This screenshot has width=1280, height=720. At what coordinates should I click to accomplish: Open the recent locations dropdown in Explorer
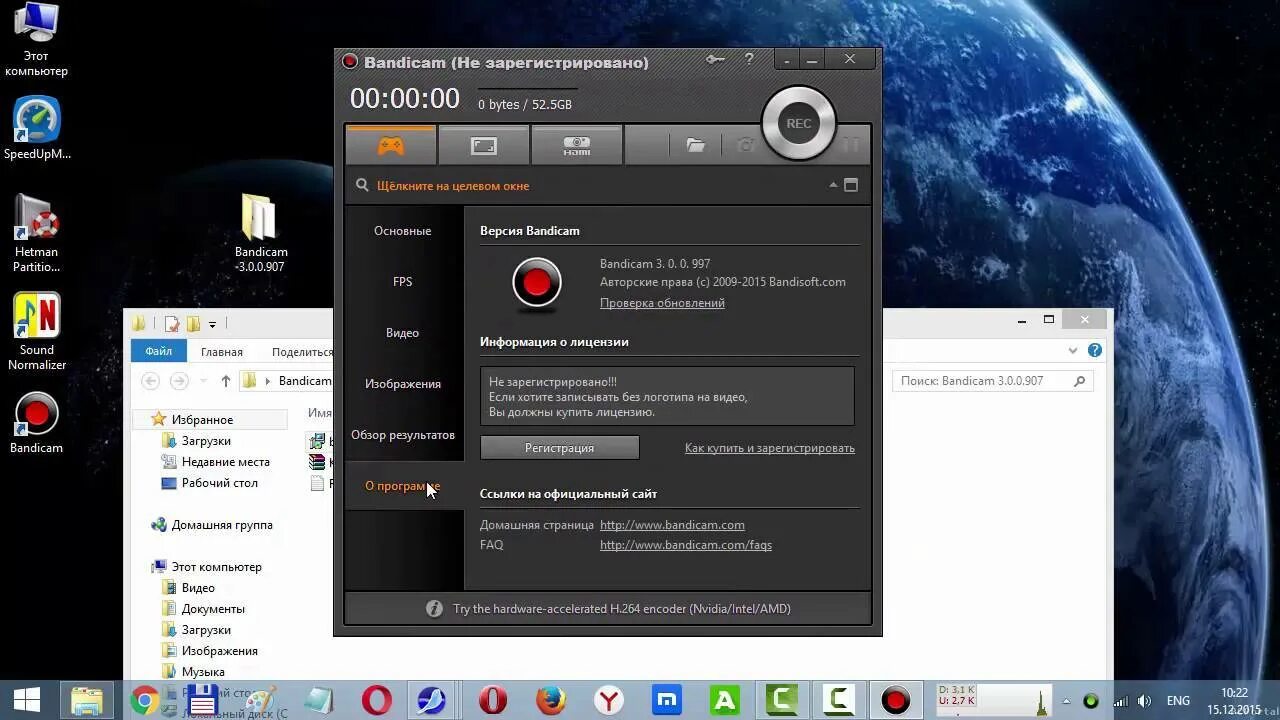(202, 381)
